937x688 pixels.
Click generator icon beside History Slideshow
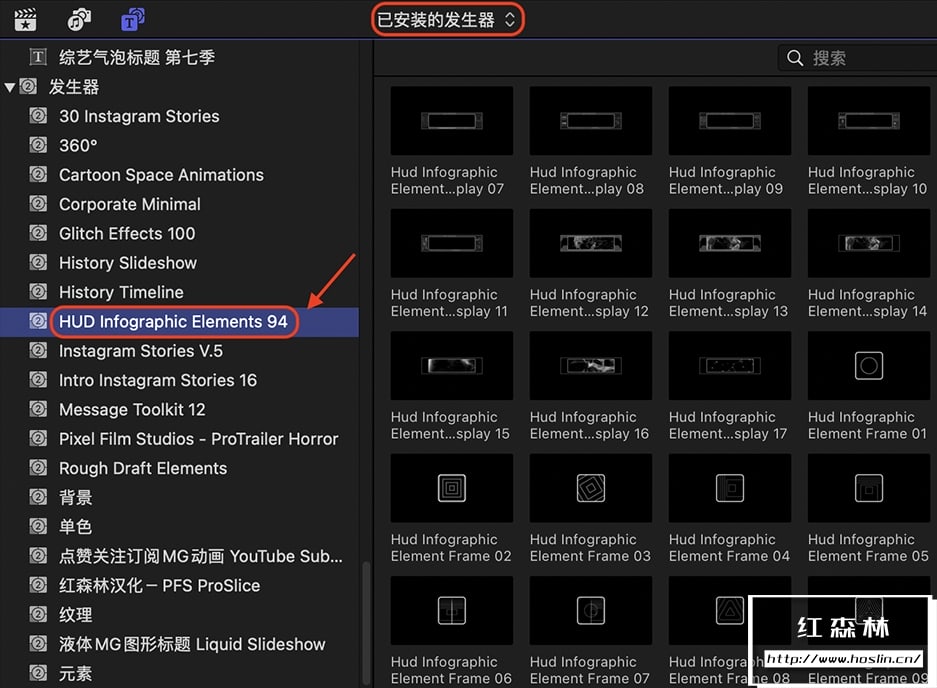[38, 262]
